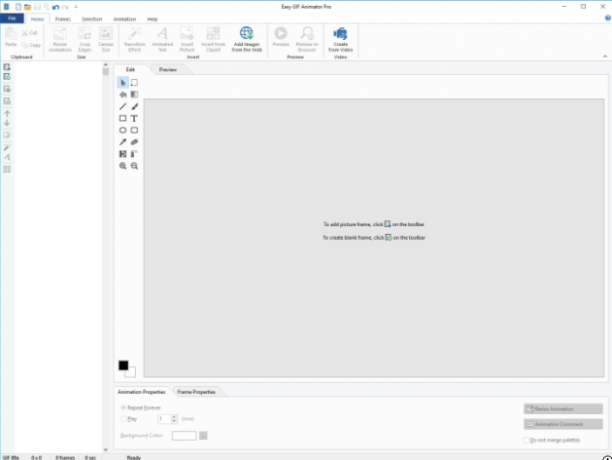Click the Background Color white box
This screenshot has height=460, width=612.
184,435
